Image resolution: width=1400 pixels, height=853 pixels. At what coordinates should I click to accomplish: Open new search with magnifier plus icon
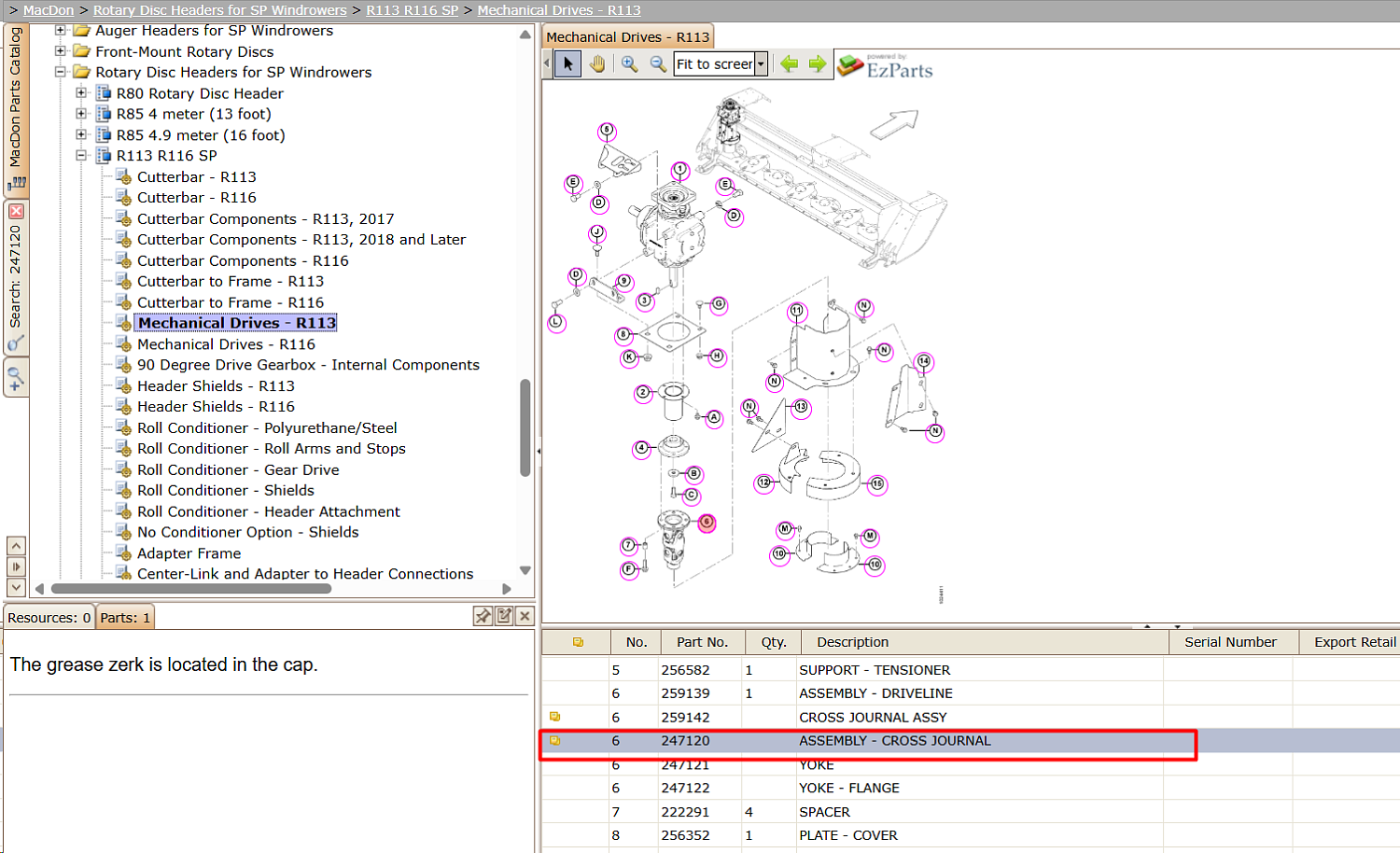16,379
